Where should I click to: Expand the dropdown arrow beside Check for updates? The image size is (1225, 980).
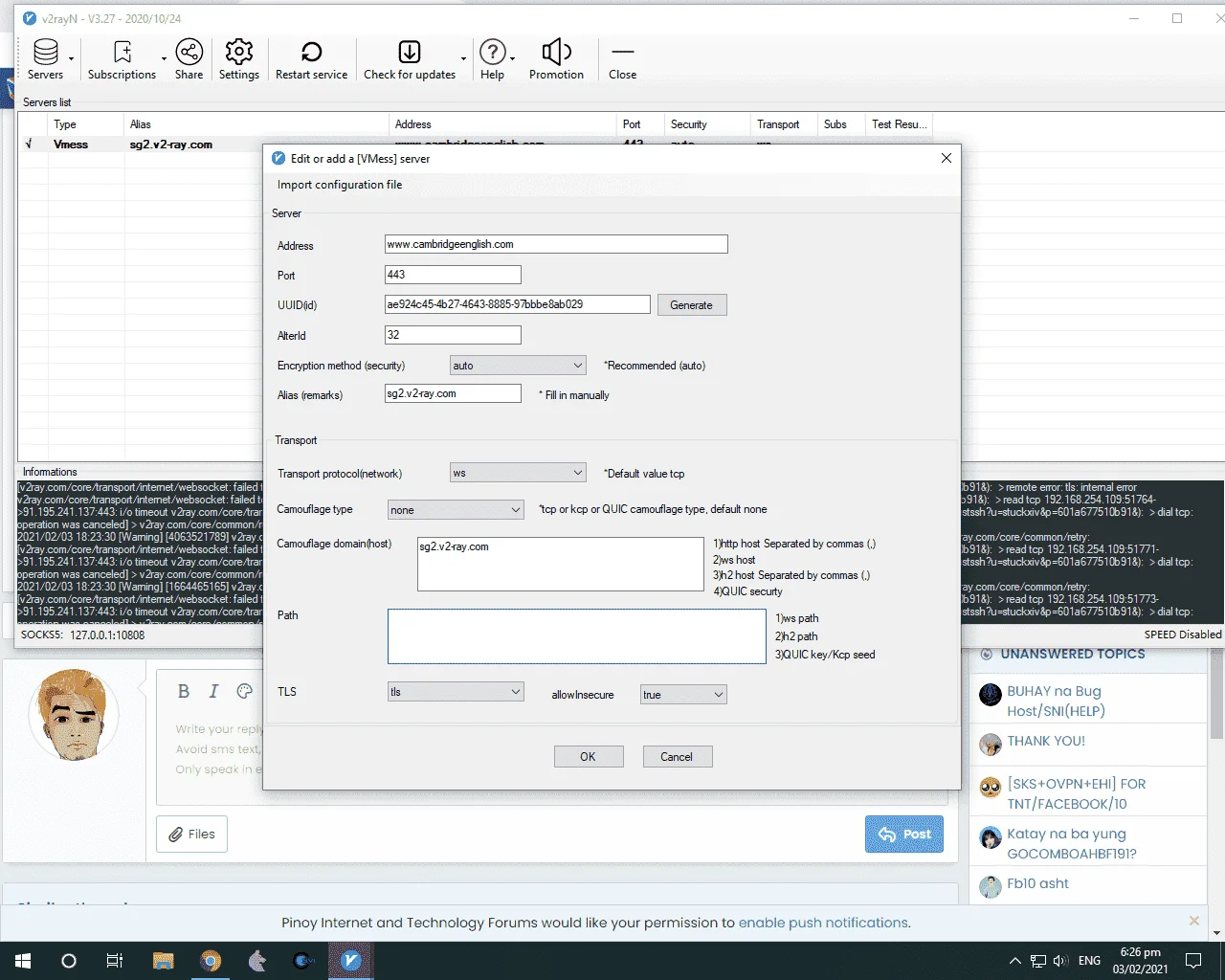coord(463,59)
